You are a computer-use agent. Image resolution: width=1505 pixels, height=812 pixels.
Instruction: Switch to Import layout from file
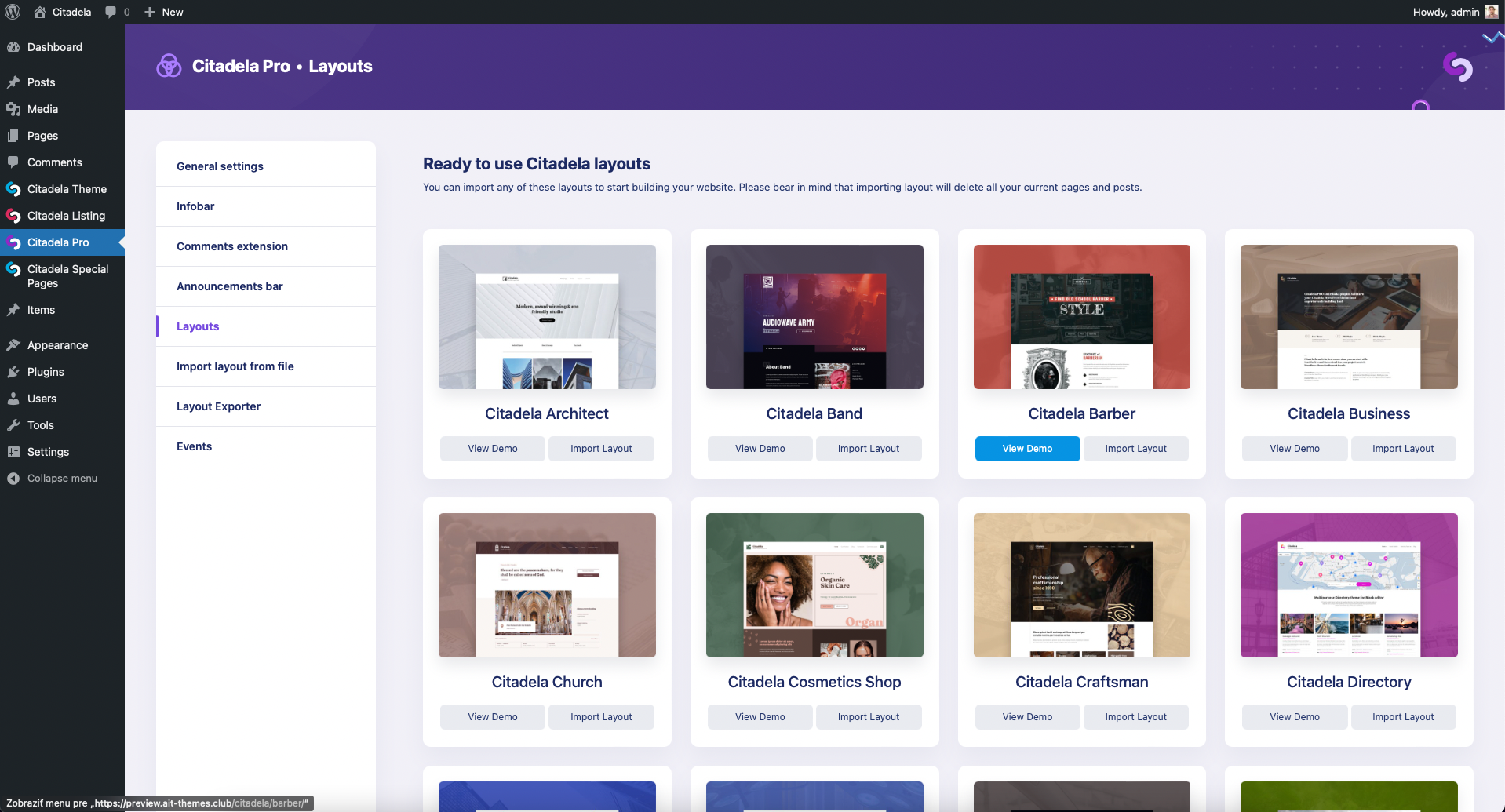point(235,366)
